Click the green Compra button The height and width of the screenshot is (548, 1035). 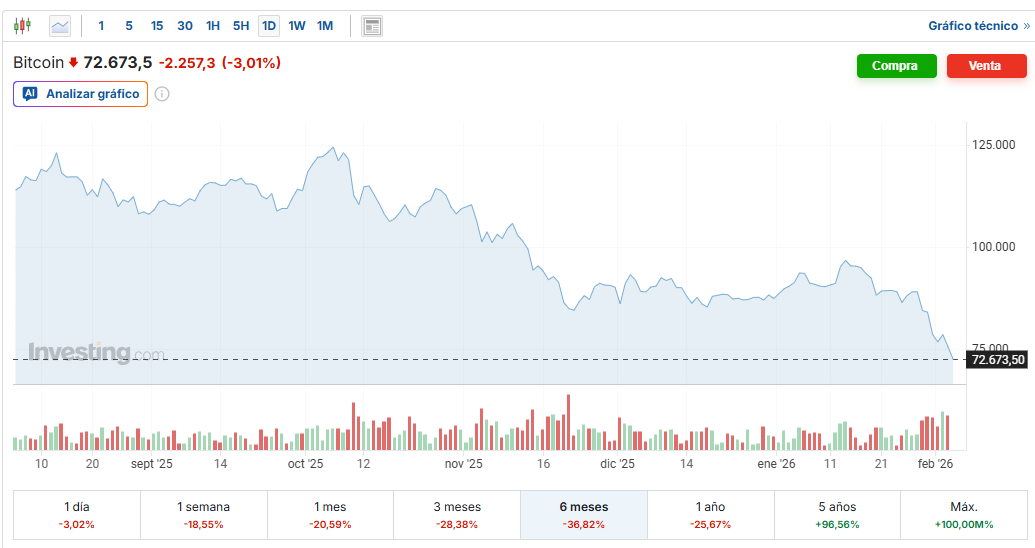pyautogui.click(x=896, y=66)
